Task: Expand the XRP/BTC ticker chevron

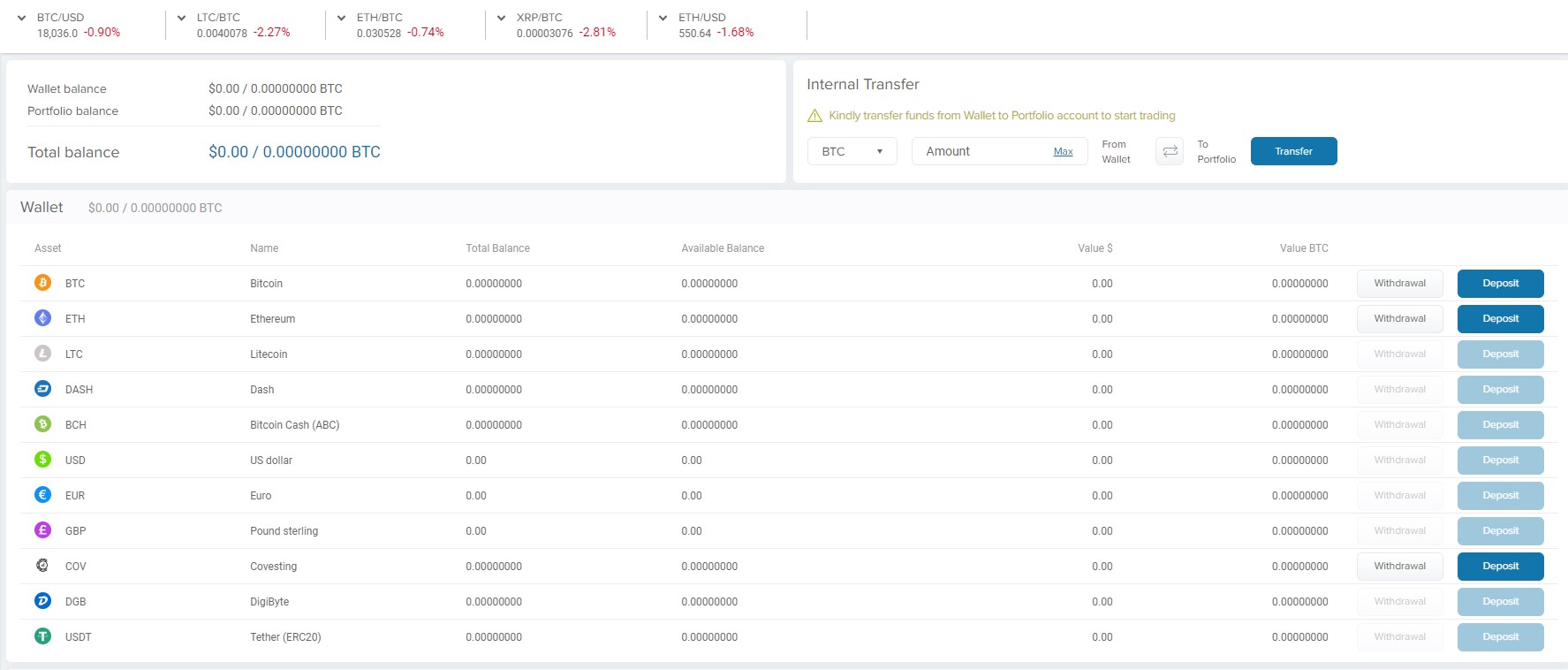Action: tap(502, 18)
